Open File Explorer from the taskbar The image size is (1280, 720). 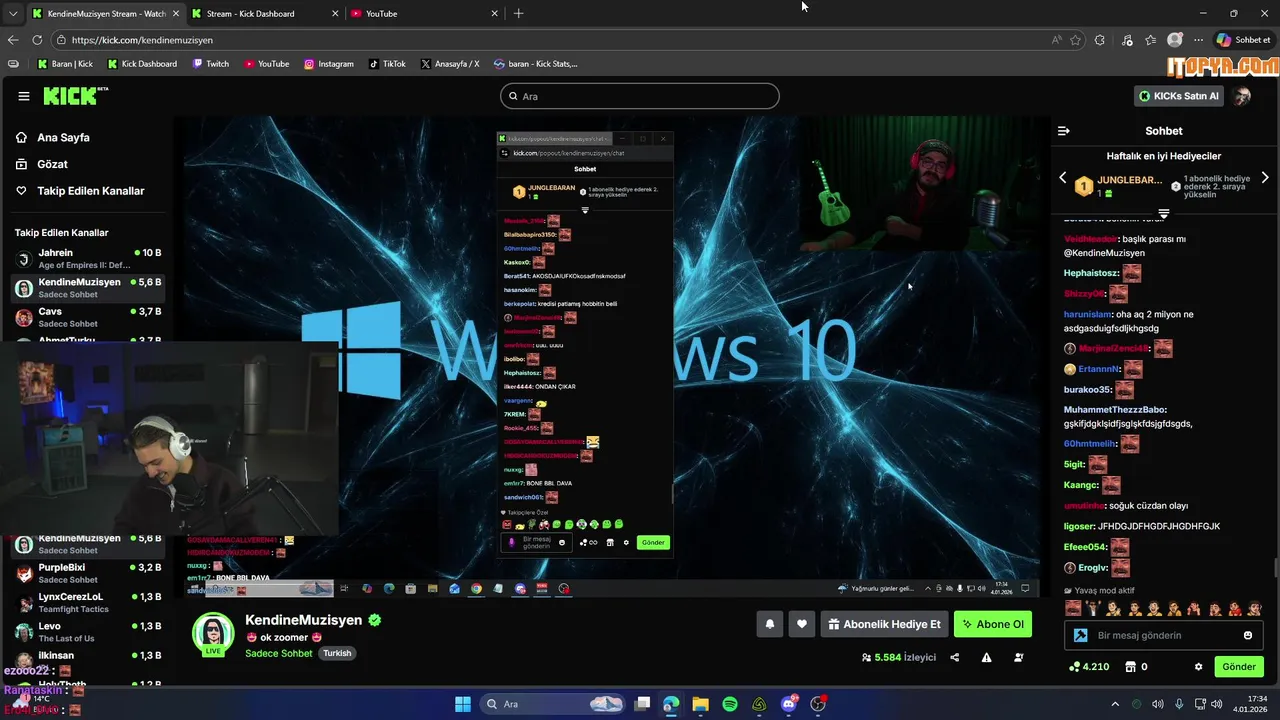(700, 704)
